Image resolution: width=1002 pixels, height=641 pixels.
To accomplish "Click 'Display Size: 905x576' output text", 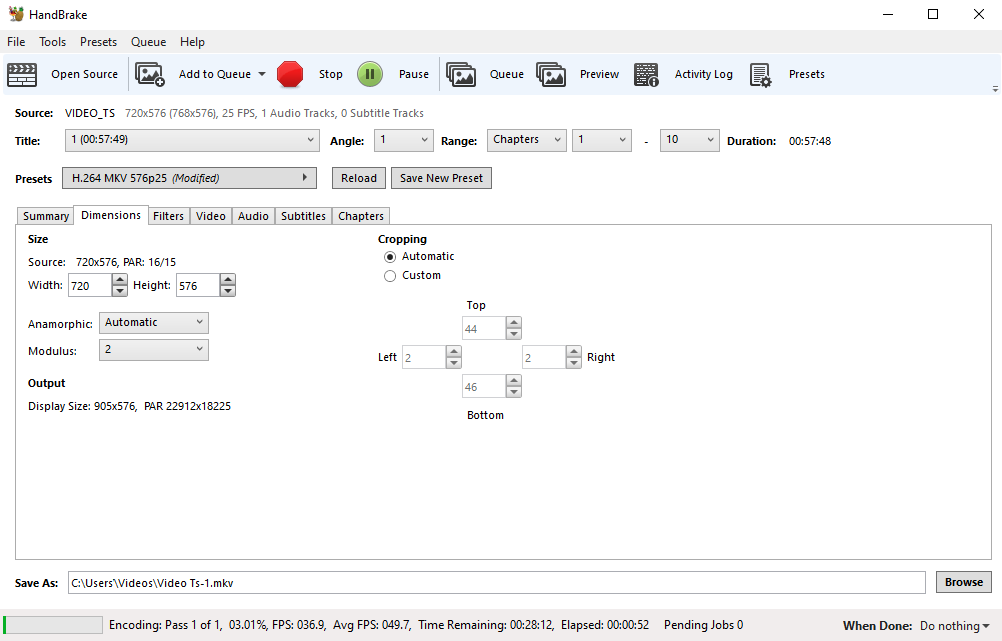I will (82, 406).
